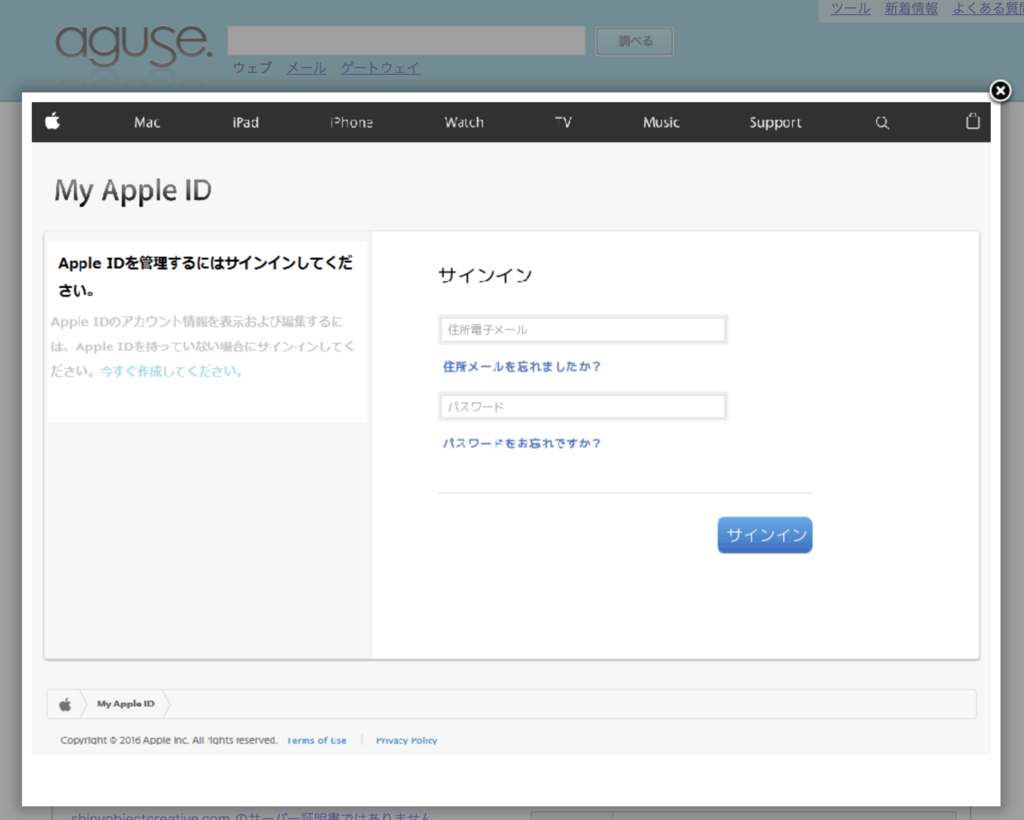Click 今すぐ作成してください link
Screen dimensions: 1024x820
[171, 371]
